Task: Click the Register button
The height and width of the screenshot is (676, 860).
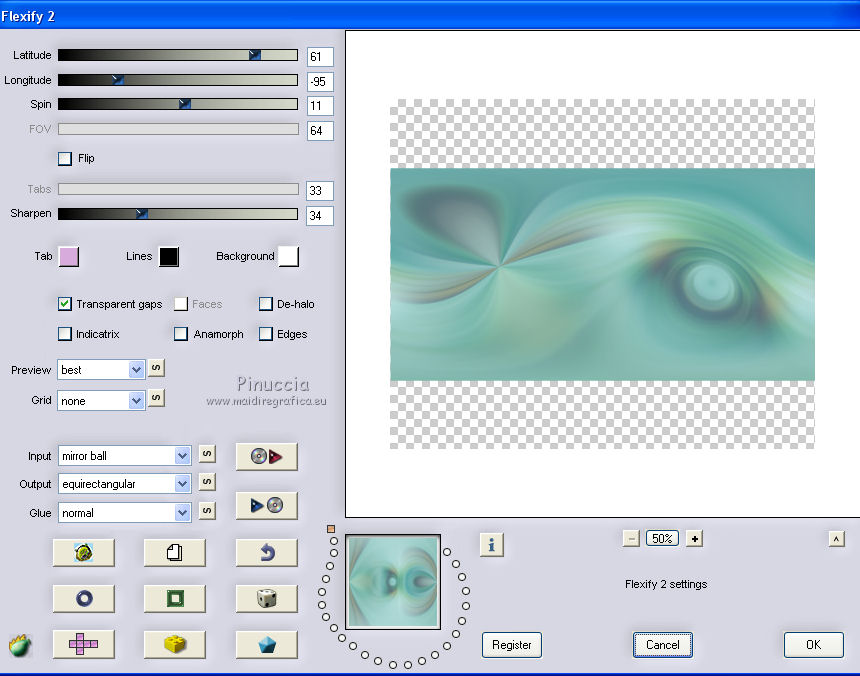Action: pyautogui.click(x=512, y=645)
